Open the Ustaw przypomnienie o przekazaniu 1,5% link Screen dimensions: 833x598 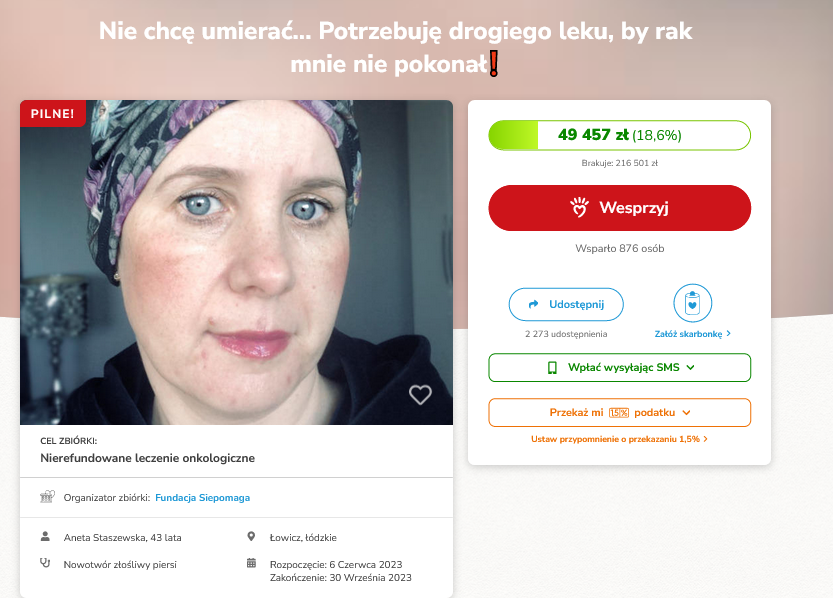619,439
